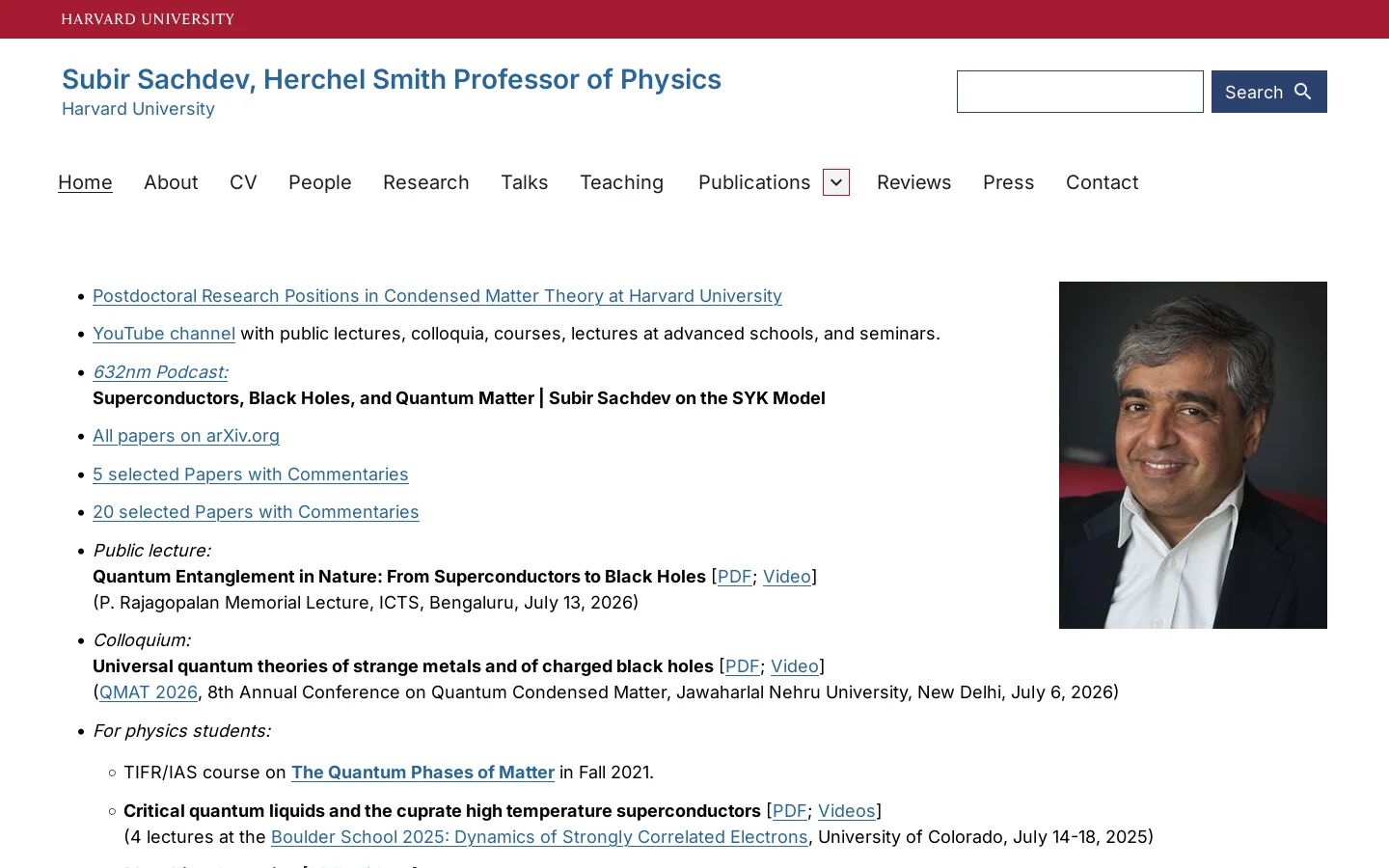Open PDF of Quantum Entanglement in Nature lecture
Screen dimensions: 1389x868
click(x=734, y=577)
